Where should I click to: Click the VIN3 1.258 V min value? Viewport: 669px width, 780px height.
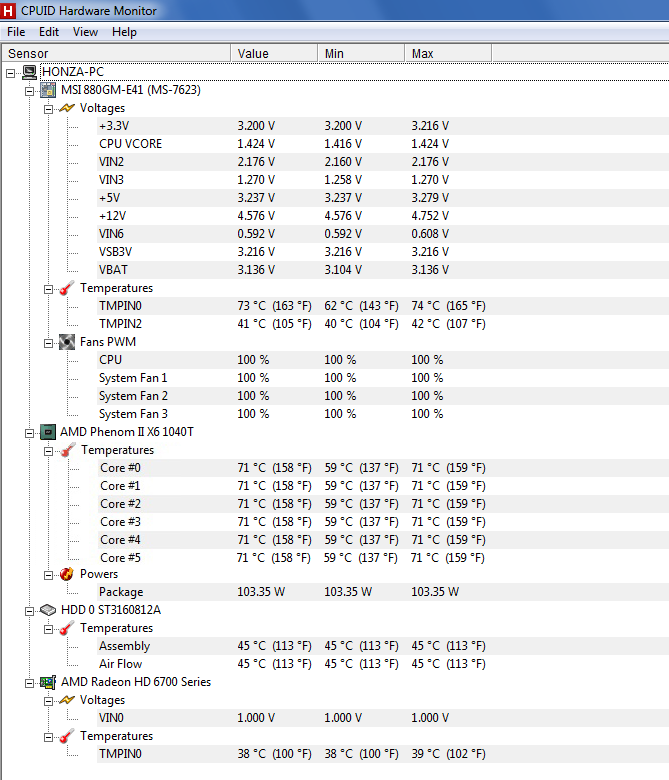343,180
